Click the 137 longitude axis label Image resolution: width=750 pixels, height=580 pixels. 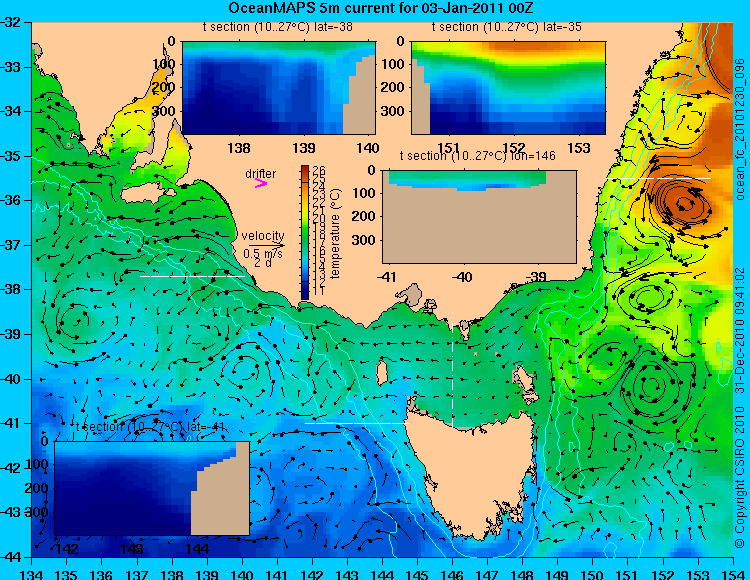[137, 574]
